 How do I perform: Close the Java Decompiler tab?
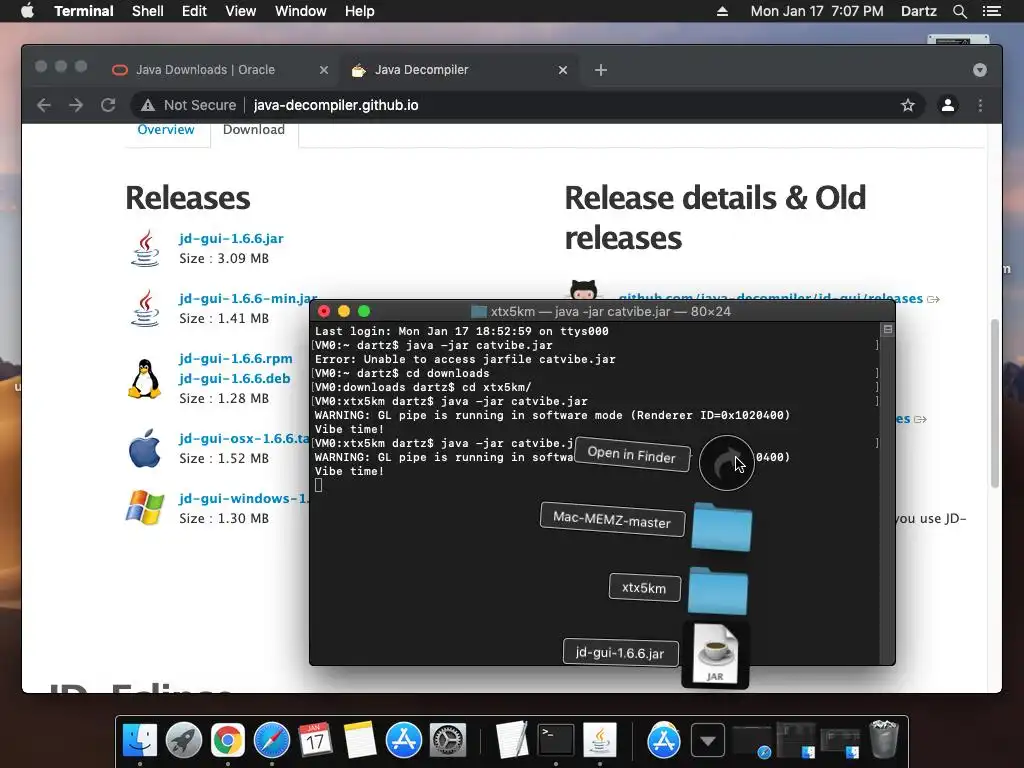pos(563,70)
